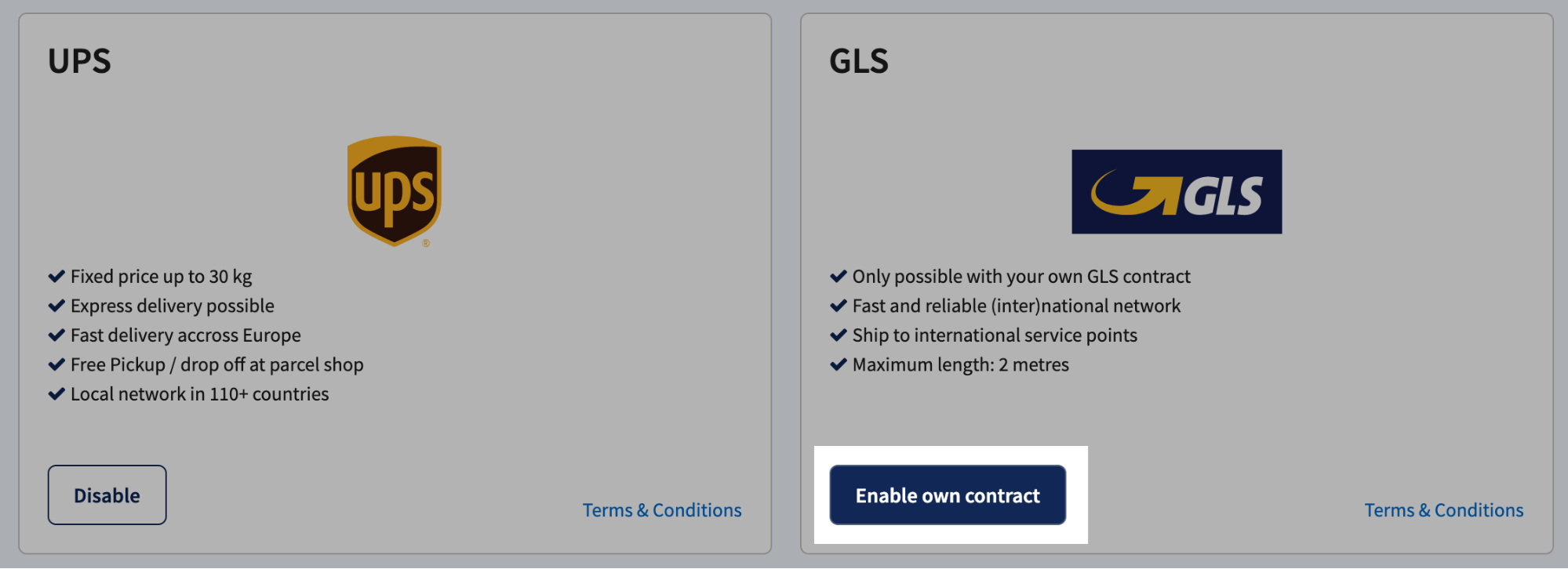The image size is (1568, 569).
Task: Select the GLS carrier card
Action: [x=1177, y=423]
